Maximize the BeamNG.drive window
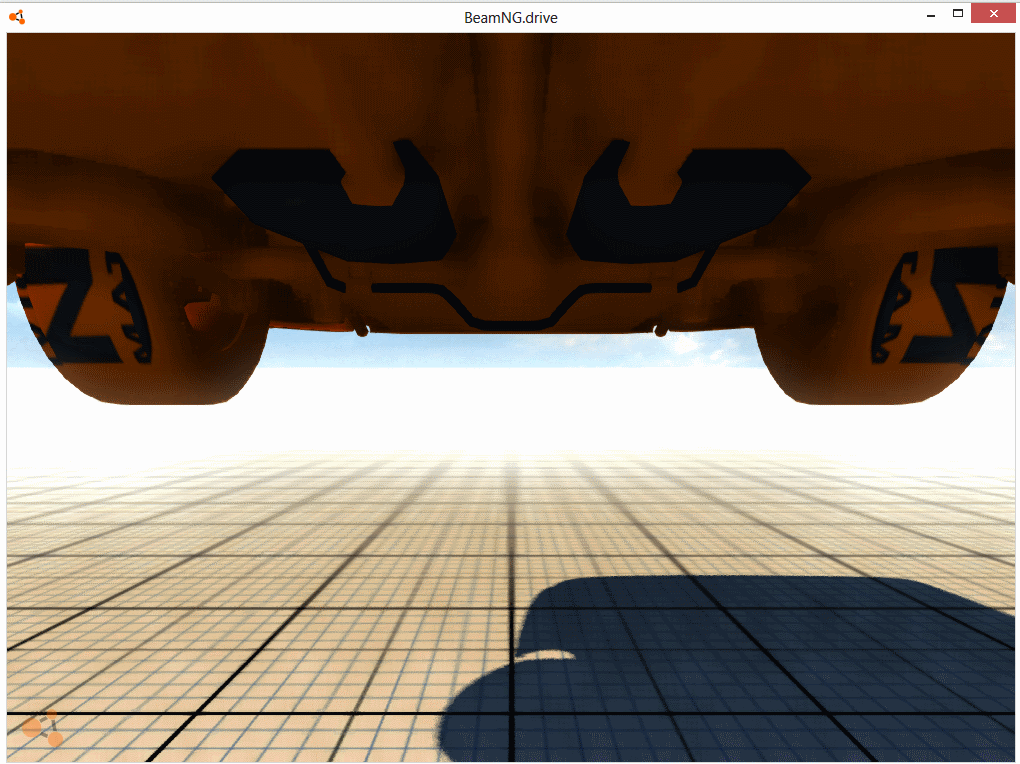1020x764 pixels. tap(958, 14)
